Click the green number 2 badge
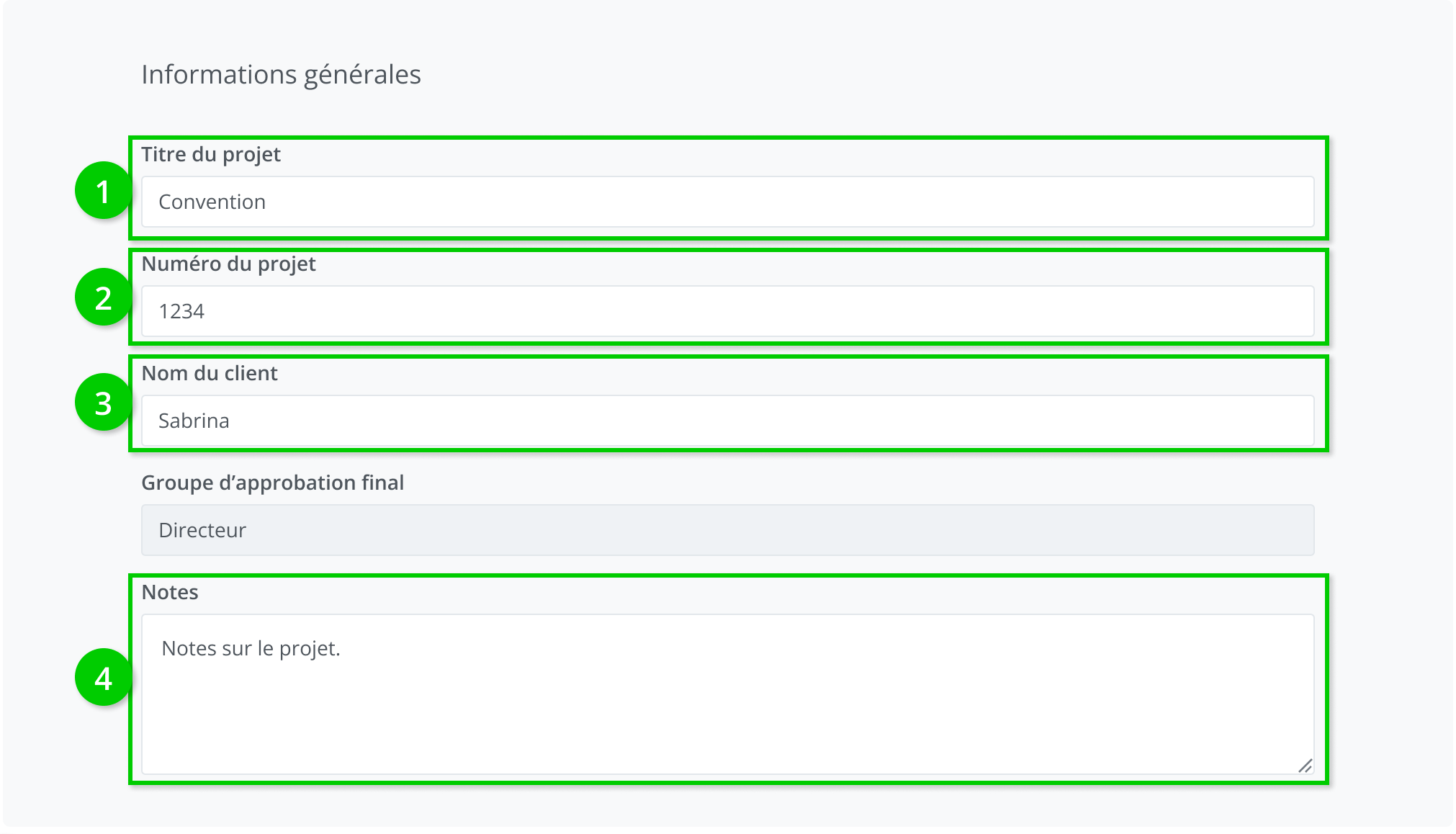 pyautogui.click(x=103, y=297)
